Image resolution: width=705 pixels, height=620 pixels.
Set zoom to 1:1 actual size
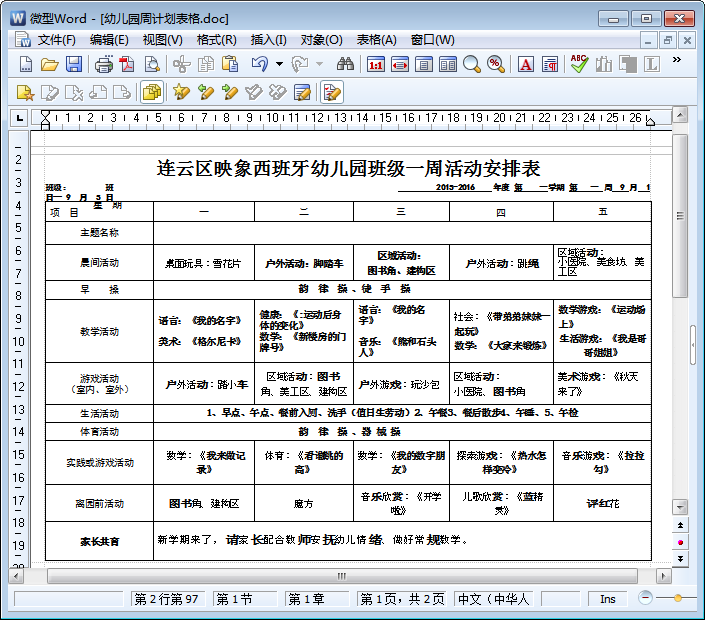[x=375, y=65]
